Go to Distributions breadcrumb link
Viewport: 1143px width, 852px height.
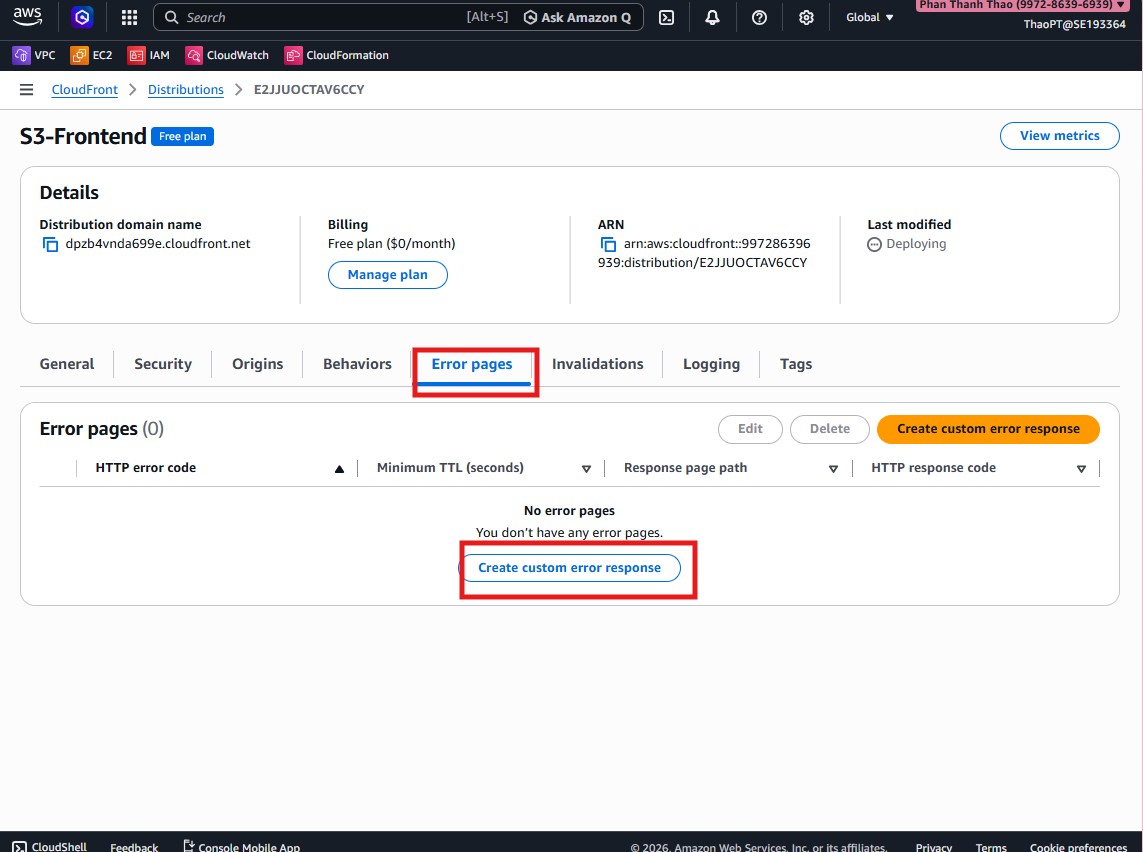(x=186, y=90)
